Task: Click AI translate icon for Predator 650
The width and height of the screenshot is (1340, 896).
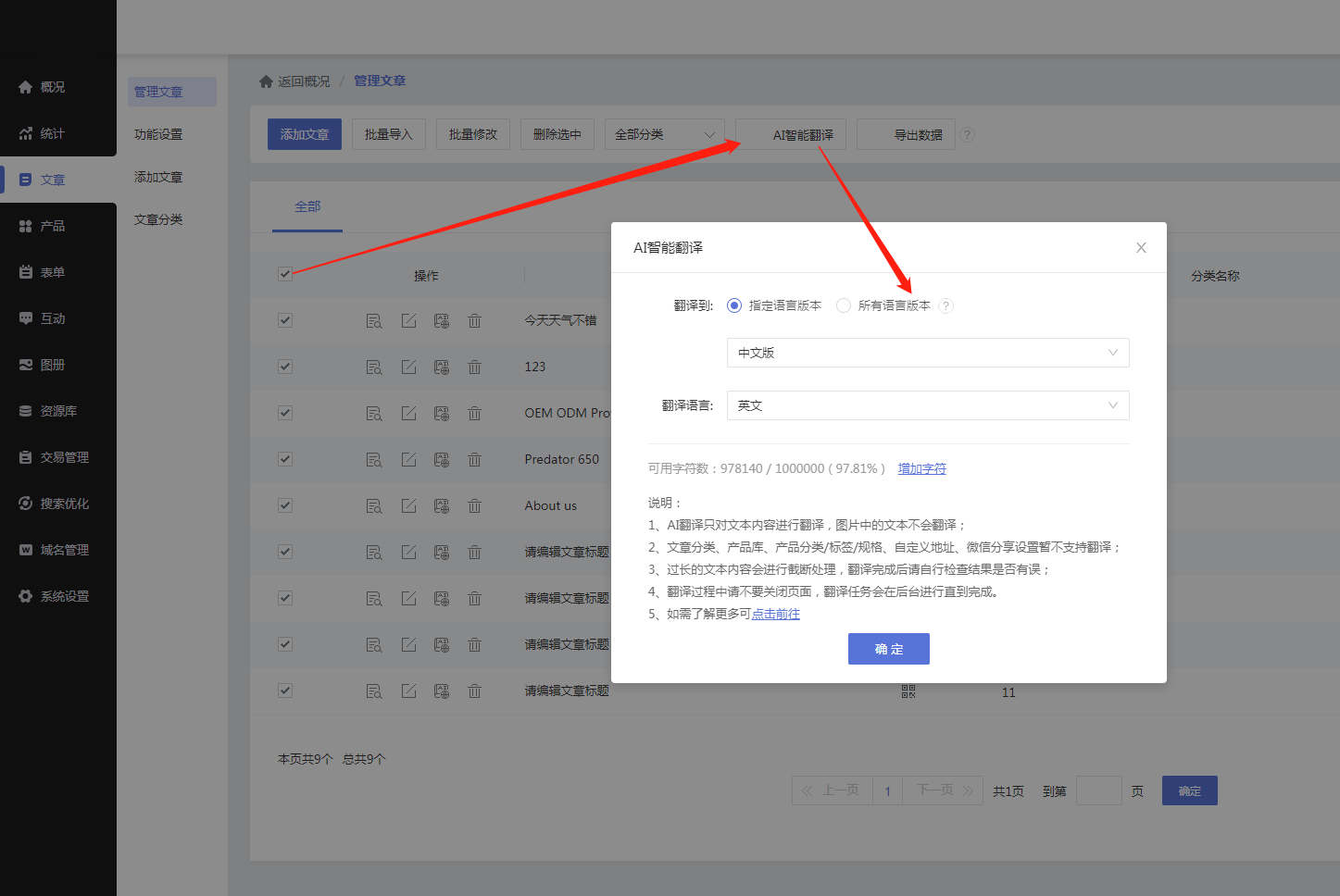Action: [x=442, y=460]
